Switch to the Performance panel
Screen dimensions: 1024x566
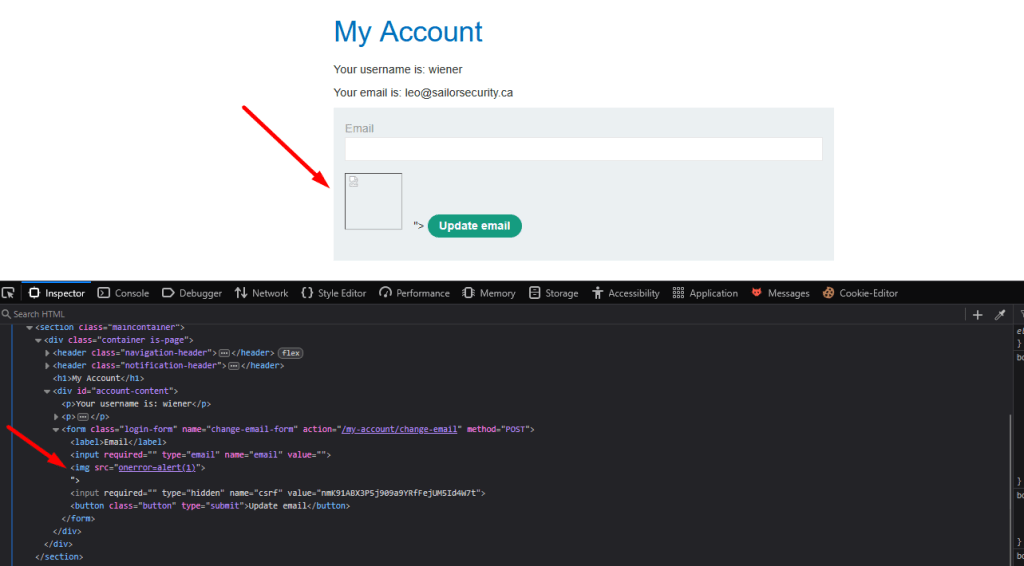pos(413,293)
